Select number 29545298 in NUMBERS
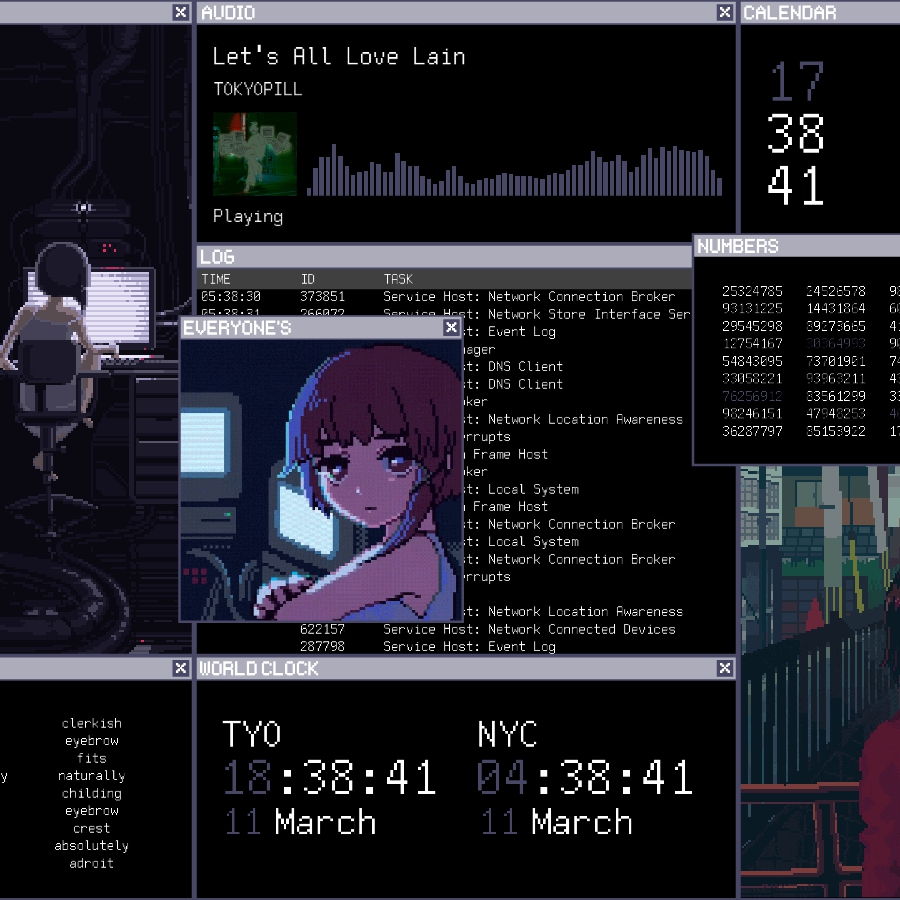The image size is (900, 900). (752, 326)
